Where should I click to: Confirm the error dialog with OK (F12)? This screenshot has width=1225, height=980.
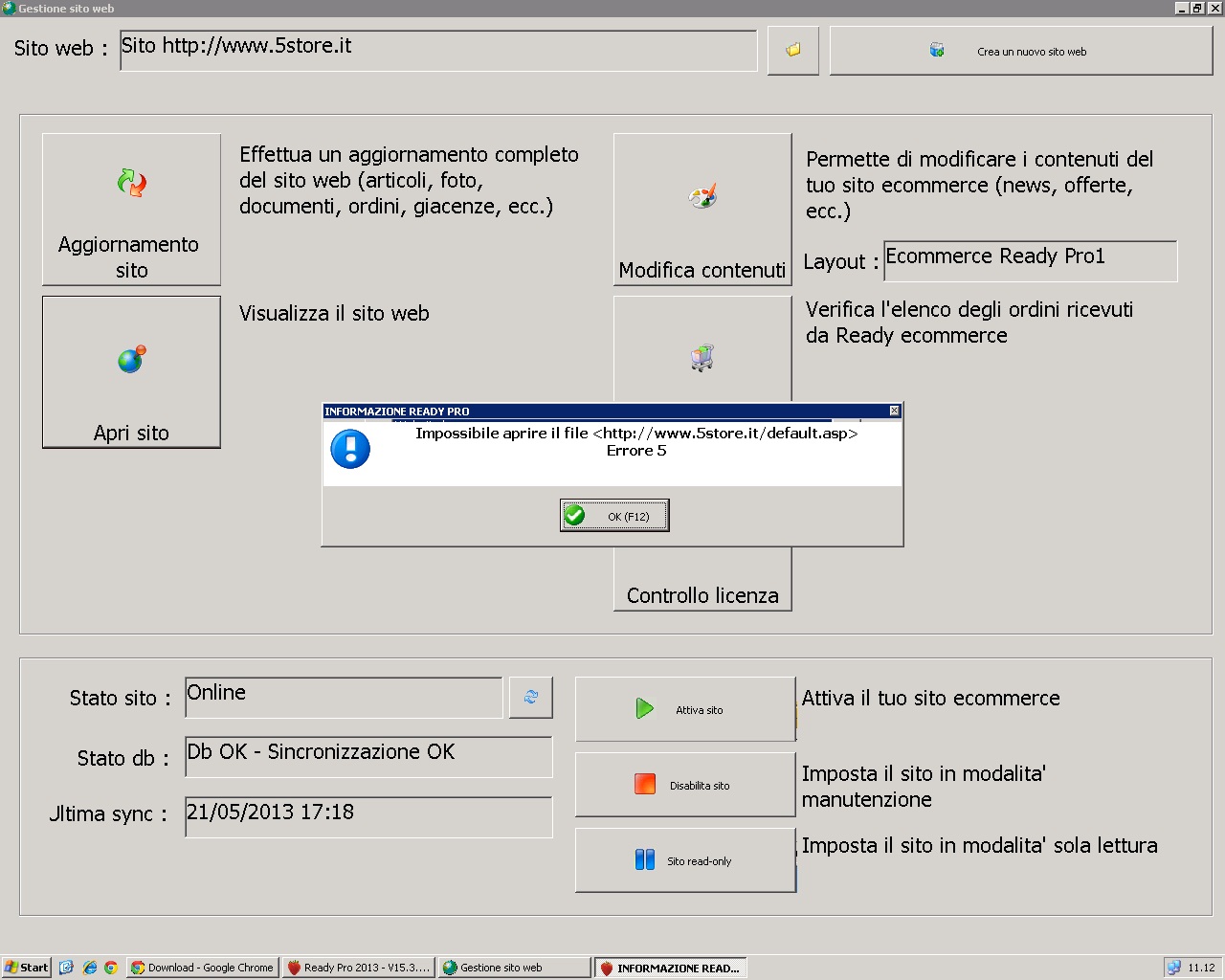pyautogui.click(x=614, y=516)
